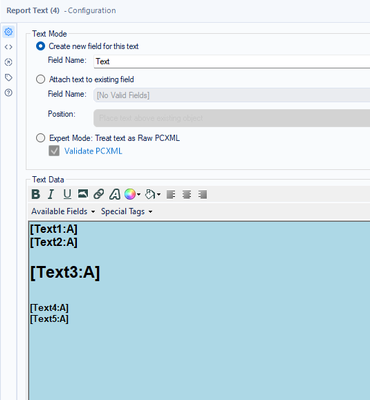
Task: Open the Navigation target icon in sidebar
Action: tap(9, 62)
